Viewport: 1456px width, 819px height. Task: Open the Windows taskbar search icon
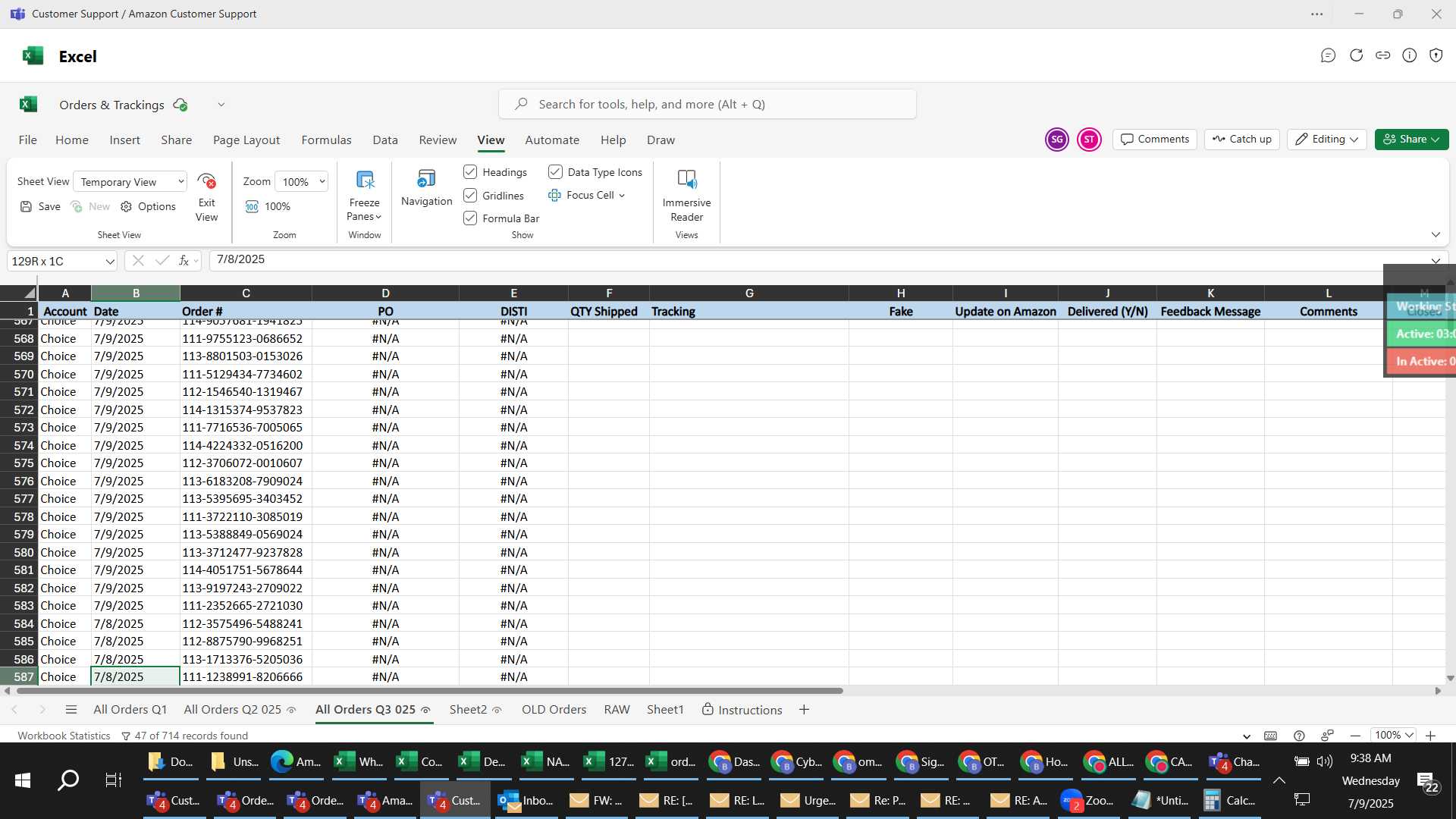68,780
